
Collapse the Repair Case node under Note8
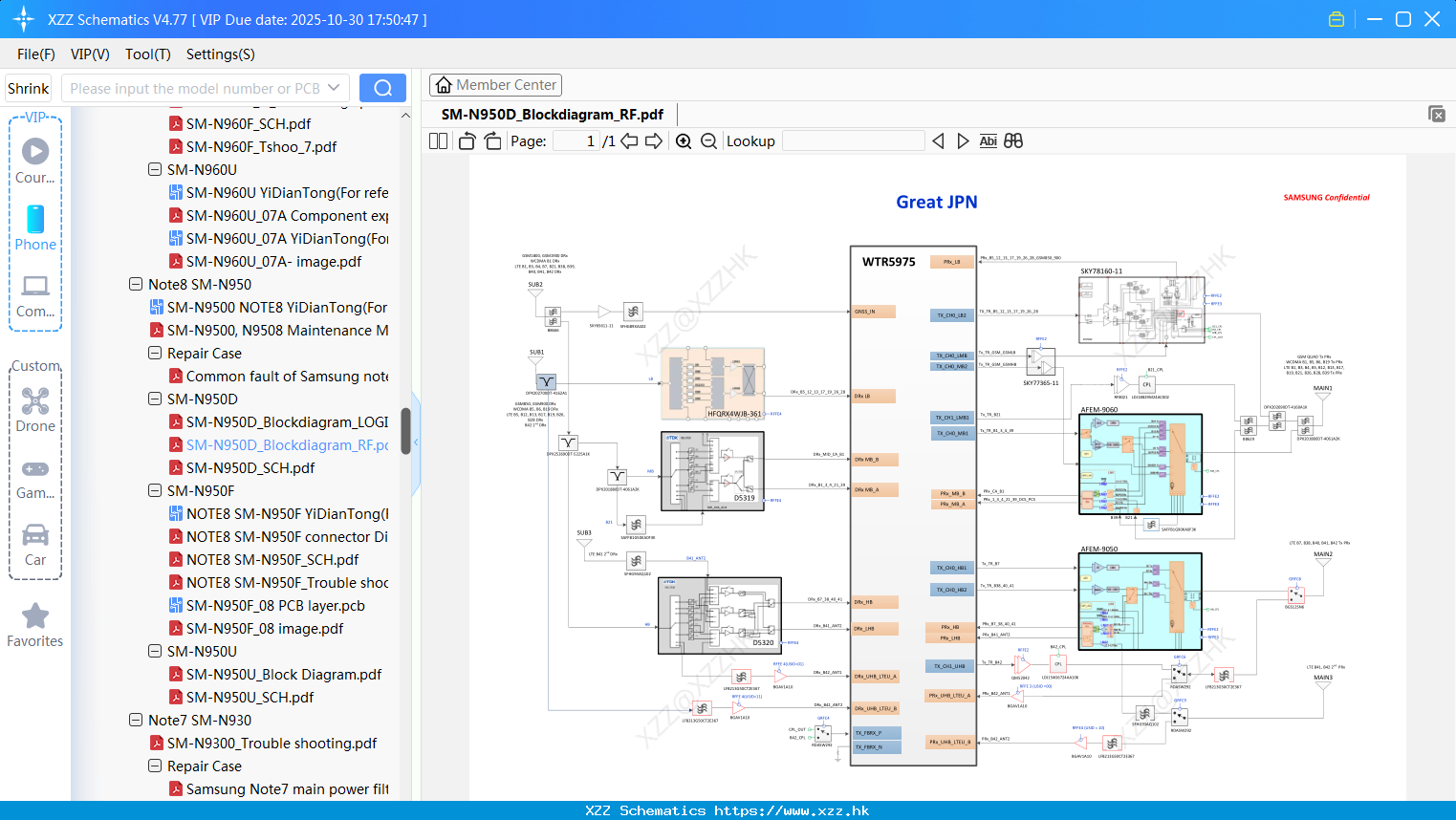155,353
